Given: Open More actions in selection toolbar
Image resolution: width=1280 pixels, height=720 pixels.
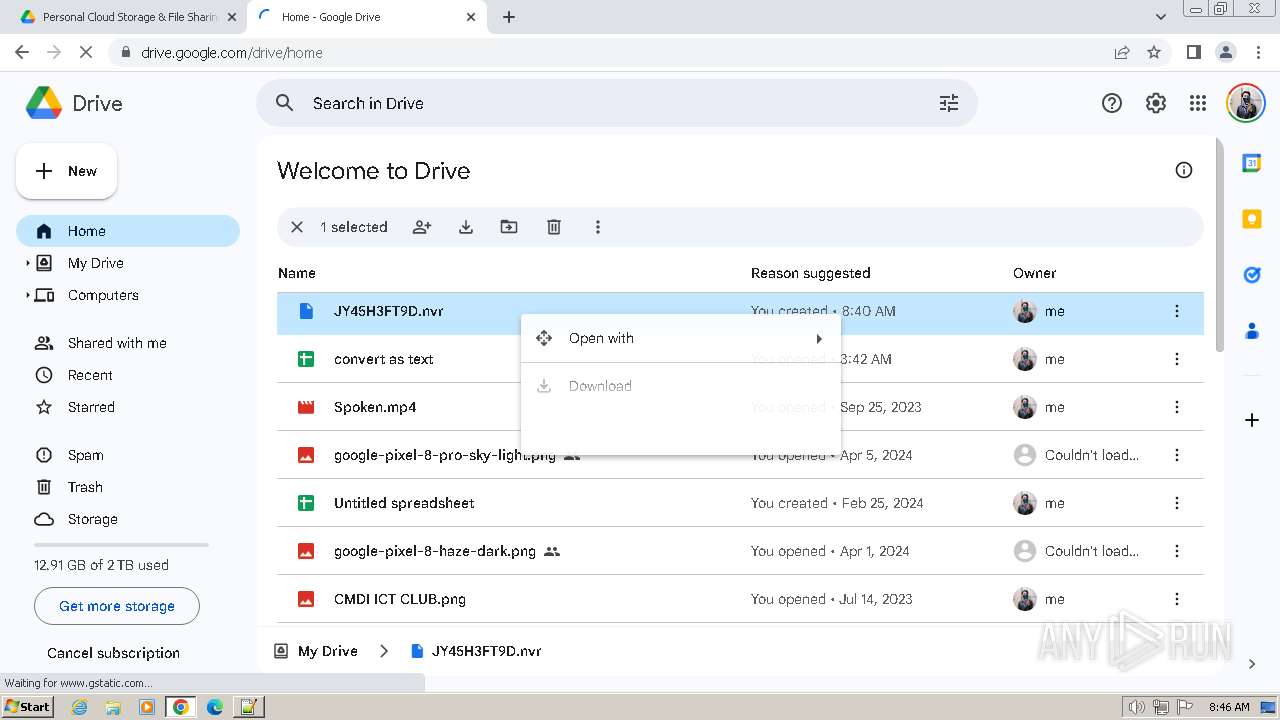Looking at the screenshot, I should (598, 227).
